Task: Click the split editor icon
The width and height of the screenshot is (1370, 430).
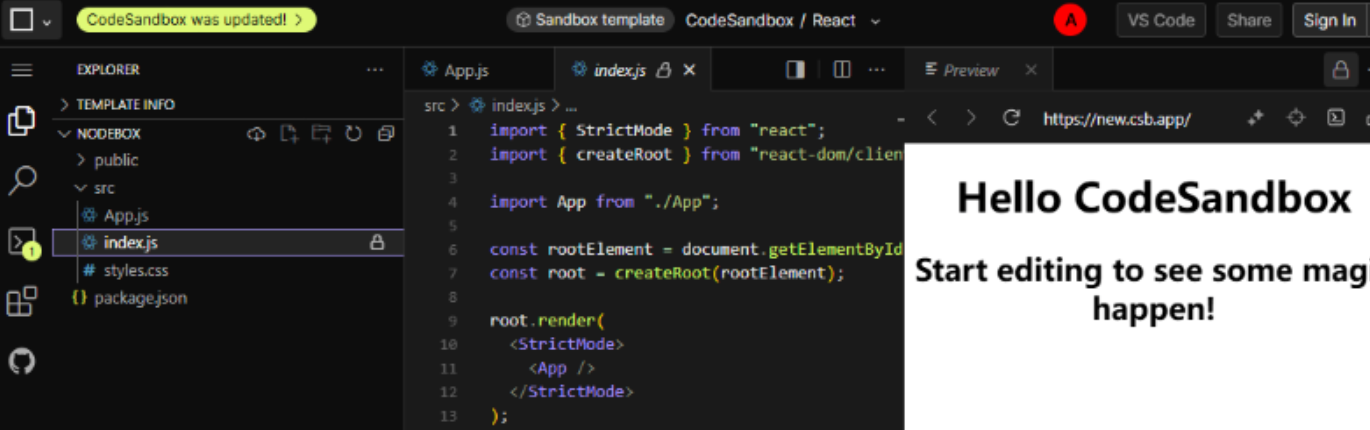Action: click(x=842, y=70)
